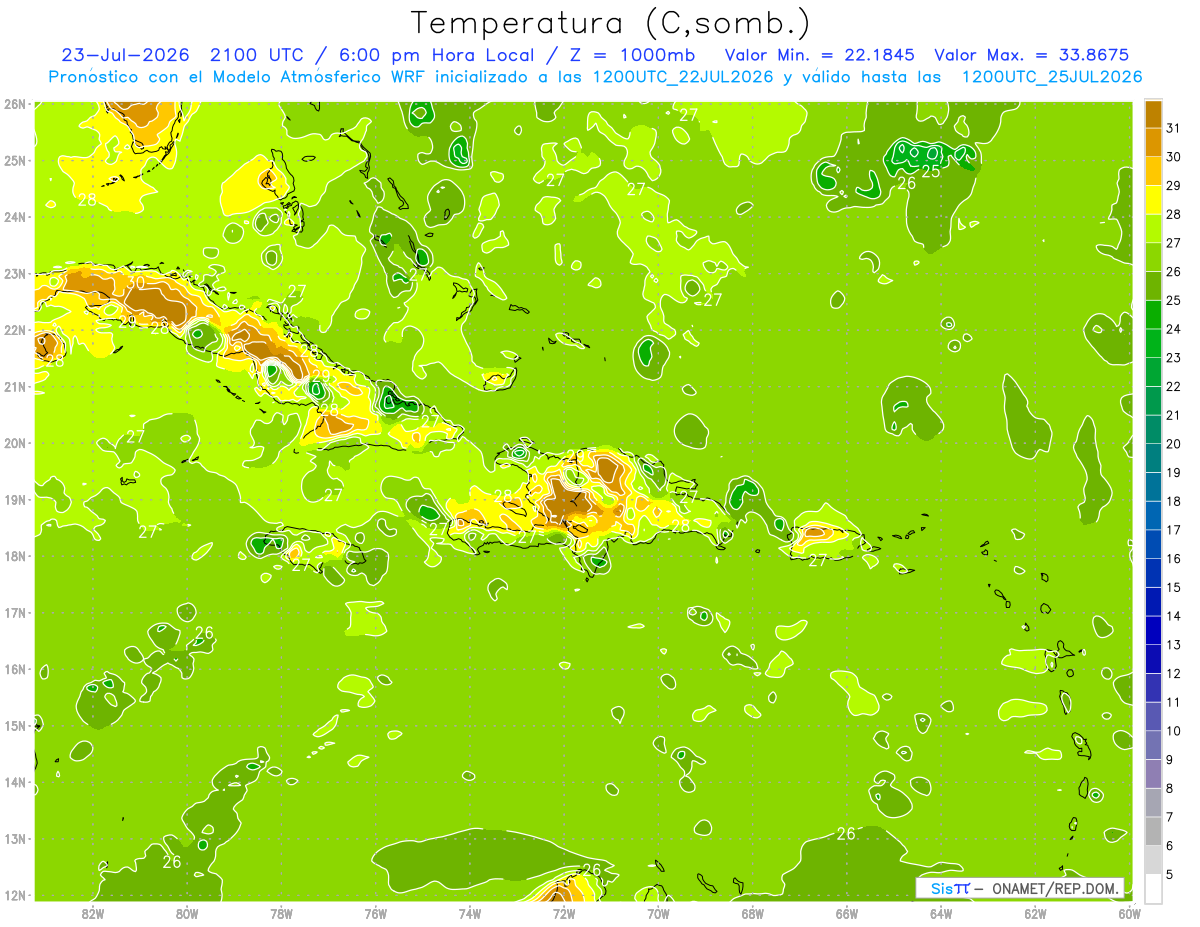Screen dimensions: 1200x927
Task: Pick the yellow swatch between 28 and 29
Action: pos(1153,200)
